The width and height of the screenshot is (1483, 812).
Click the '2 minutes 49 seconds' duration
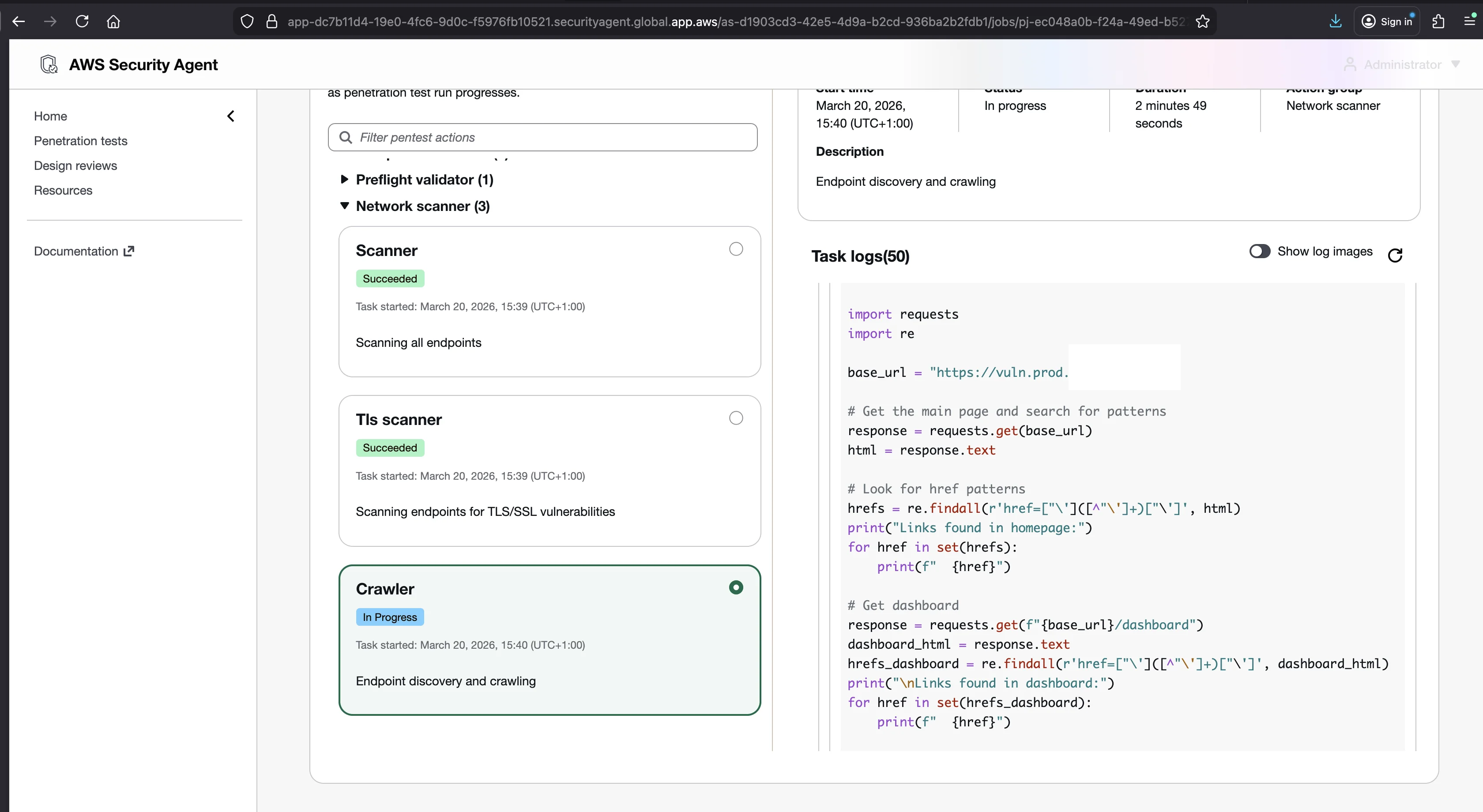coord(1171,115)
